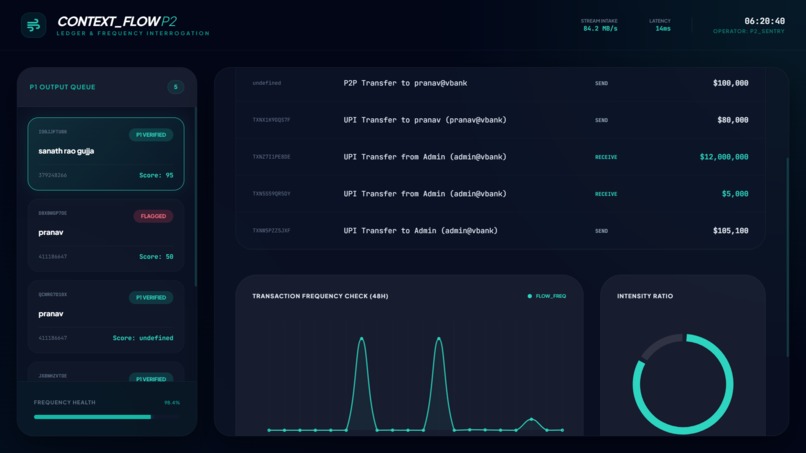Click the second tall peak in frequency chart
The image size is (806, 453).
point(439,338)
